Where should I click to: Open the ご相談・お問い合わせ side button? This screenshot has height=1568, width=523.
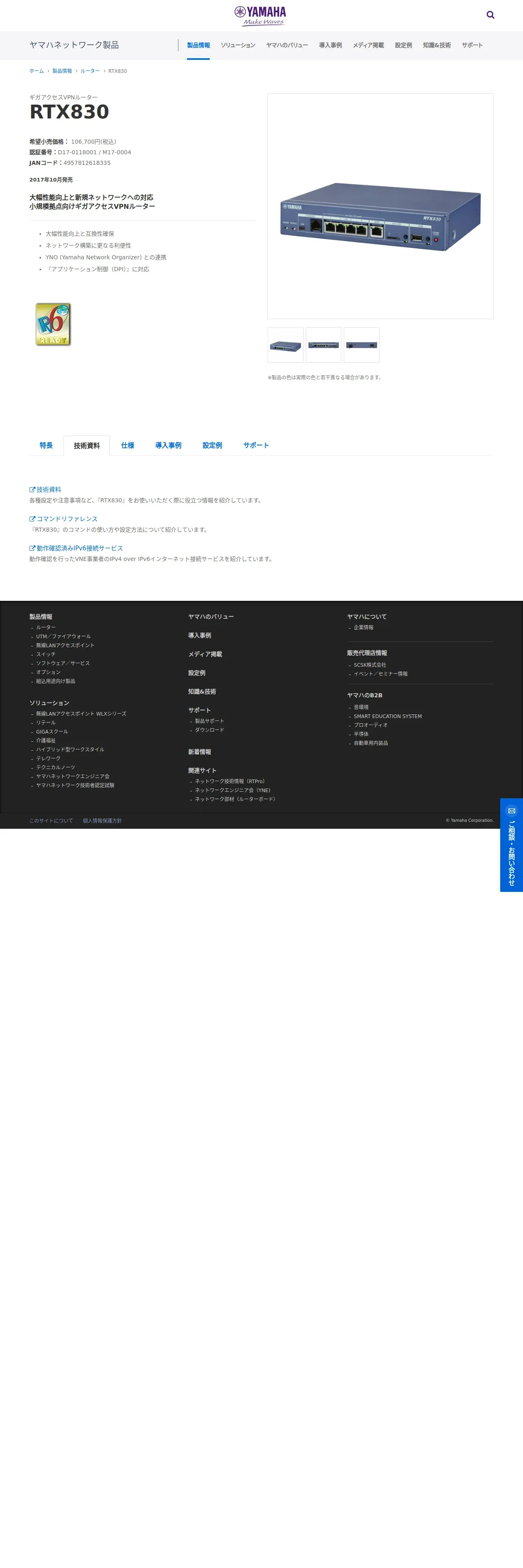[x=512, y=845]
